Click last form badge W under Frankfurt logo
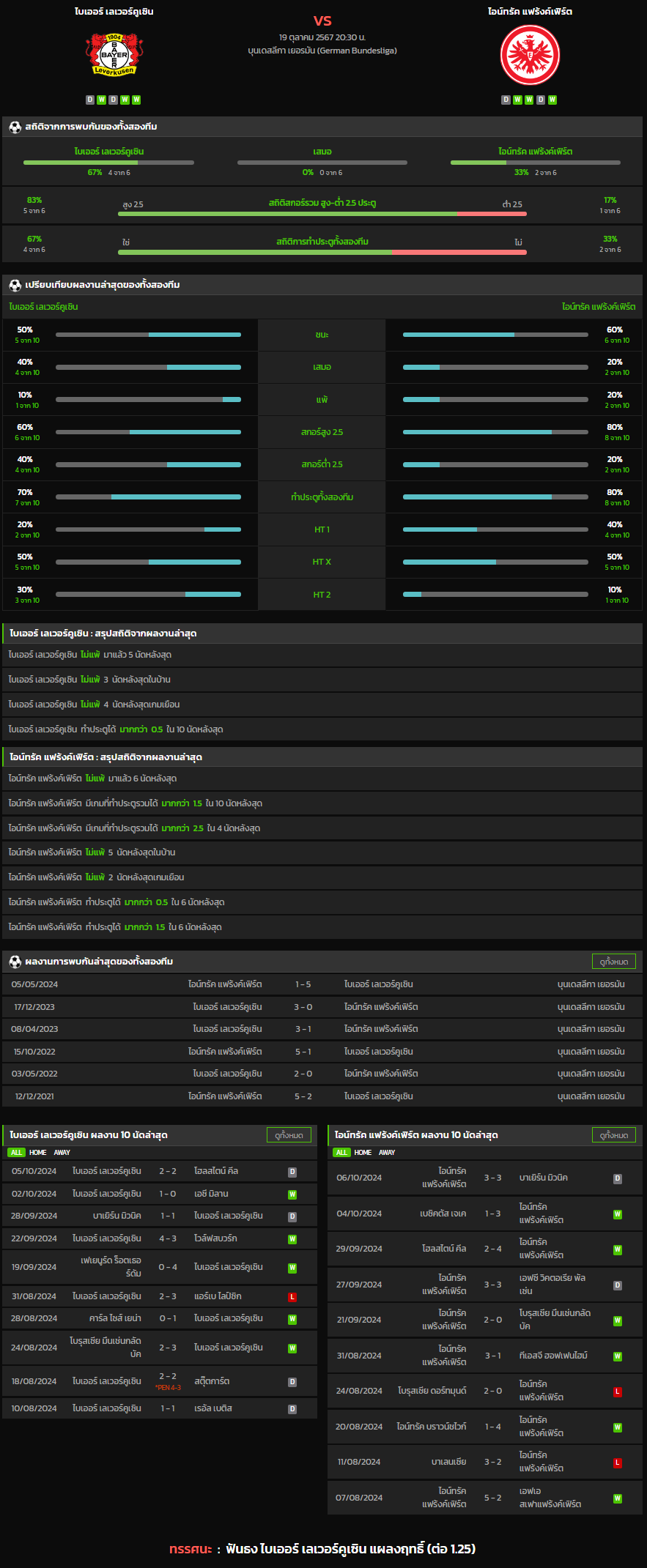647x1568 pixels. coord(552,100)
